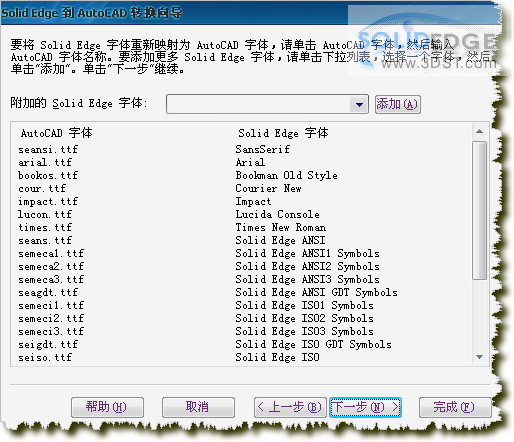Select the AutoCAD font lucon.ttf

[45, 214]
